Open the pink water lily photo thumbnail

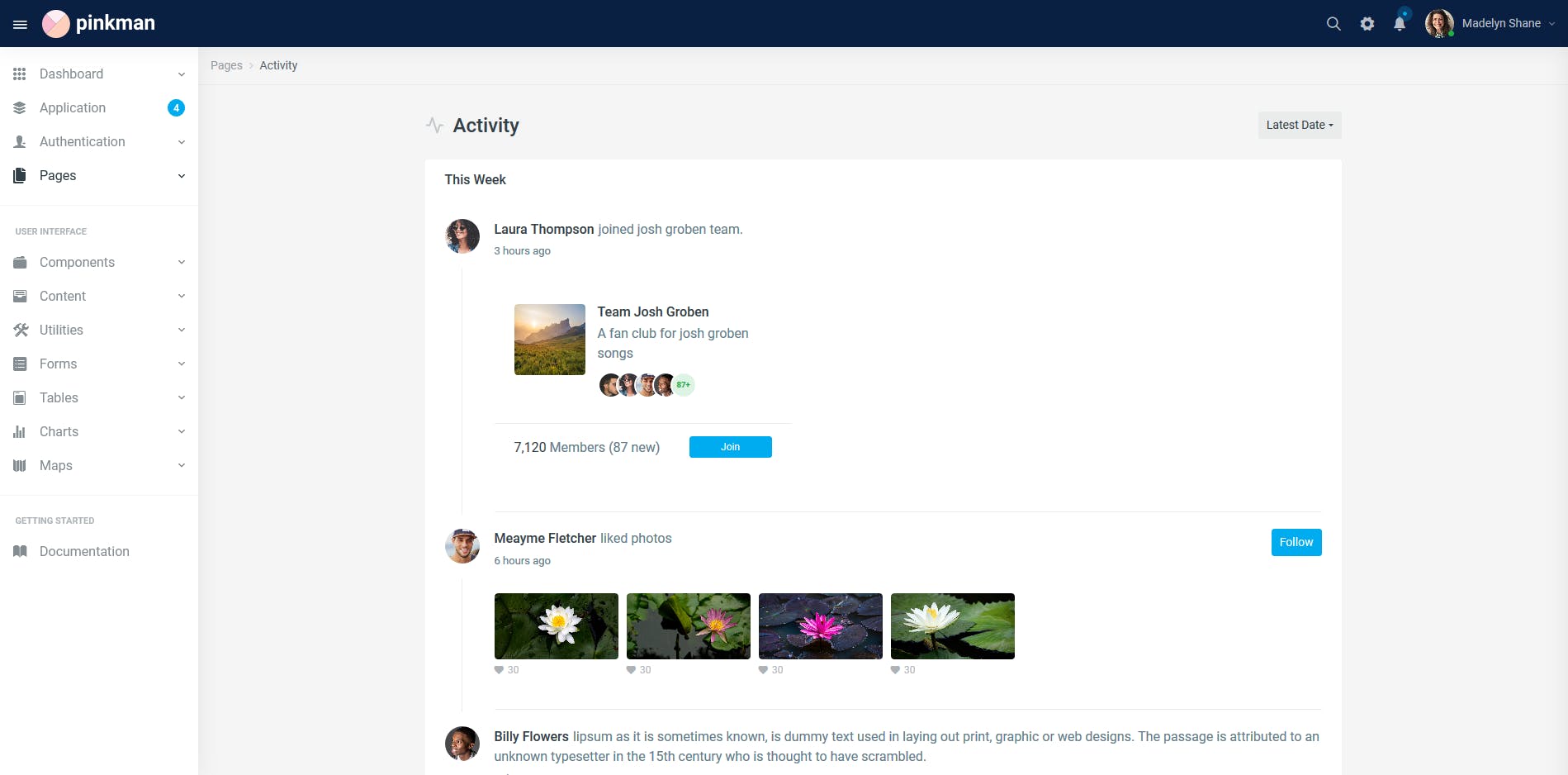[x=820, y=625]
